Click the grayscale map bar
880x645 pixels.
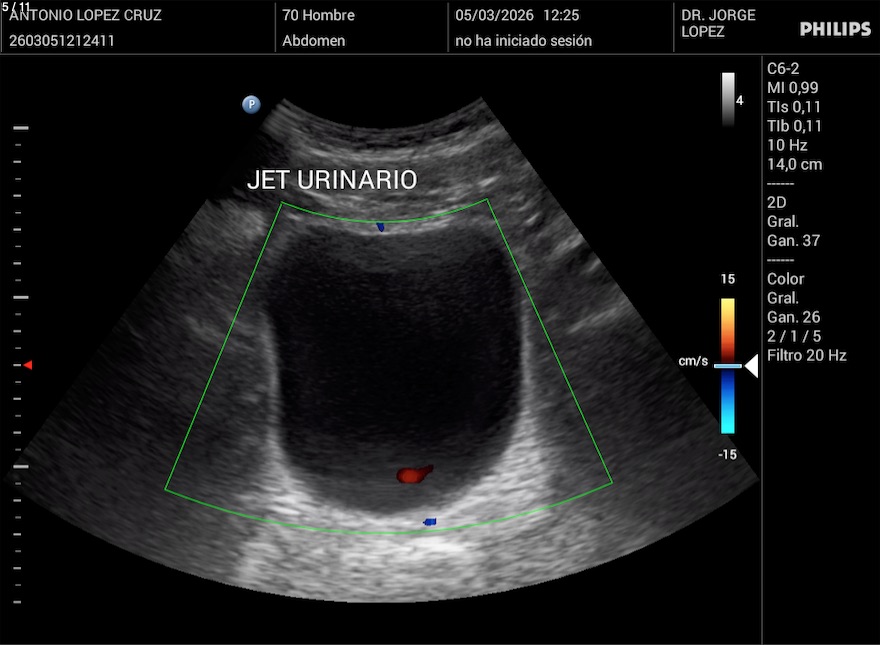pos(728,99)
